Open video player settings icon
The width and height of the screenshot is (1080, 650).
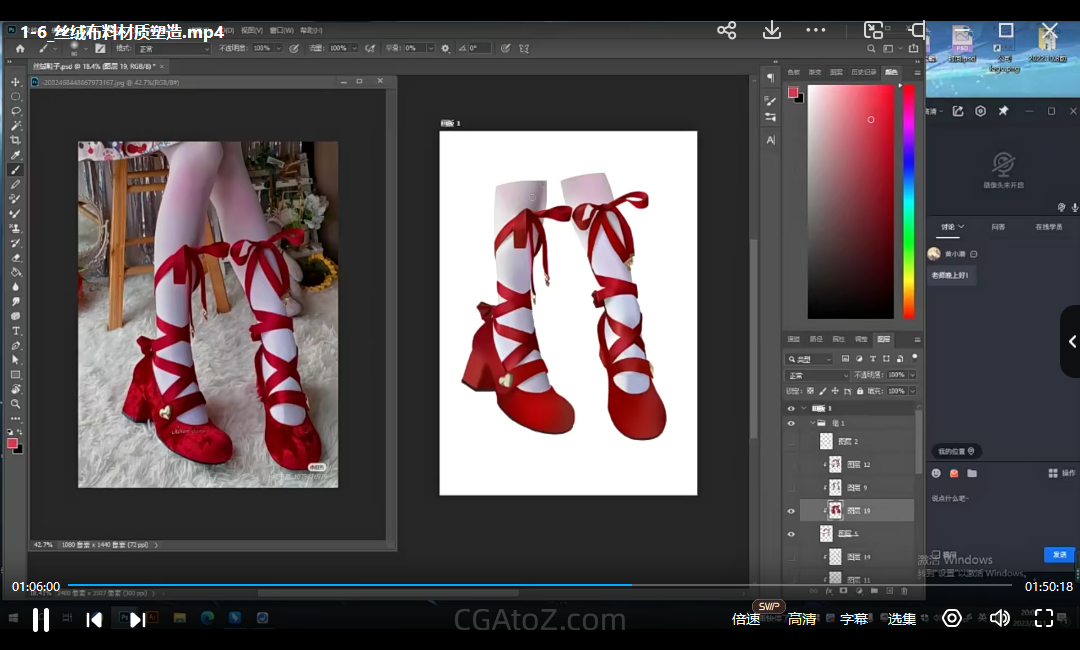pos(952,618)
